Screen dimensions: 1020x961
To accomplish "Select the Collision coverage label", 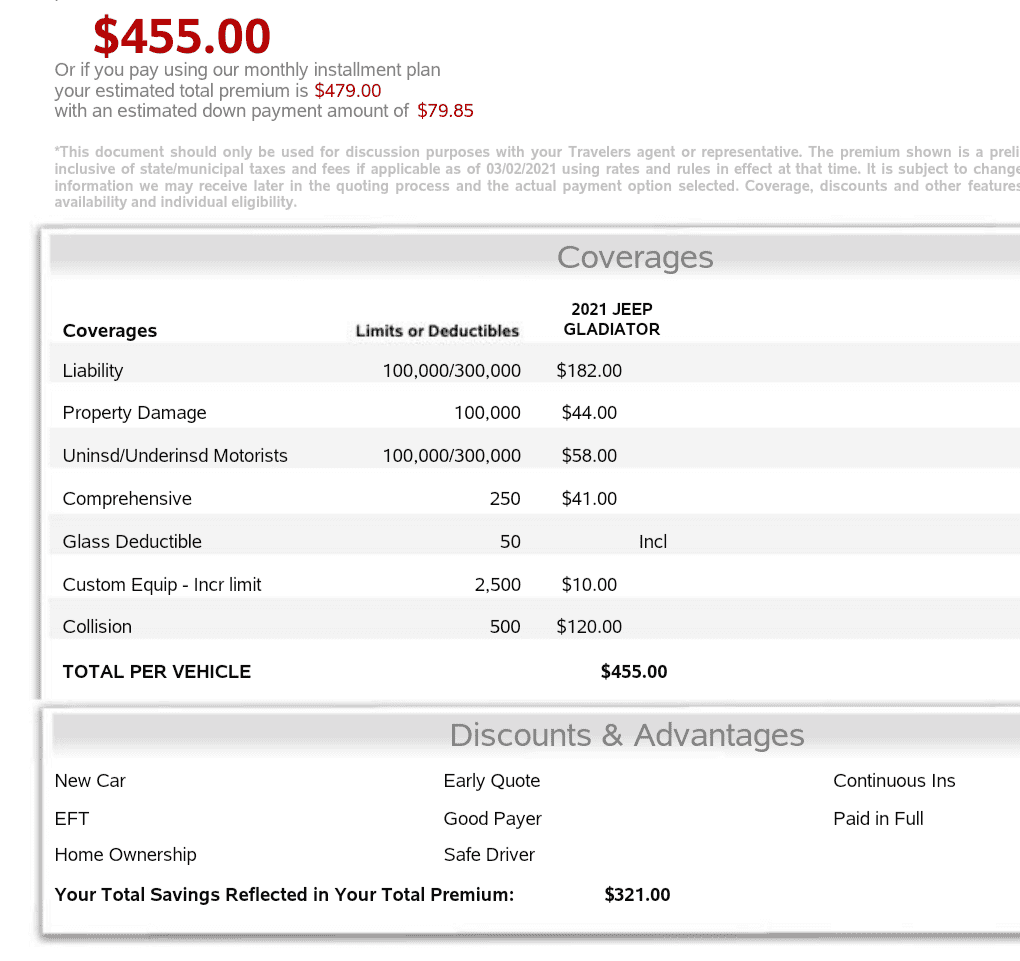I will [97, 627].
